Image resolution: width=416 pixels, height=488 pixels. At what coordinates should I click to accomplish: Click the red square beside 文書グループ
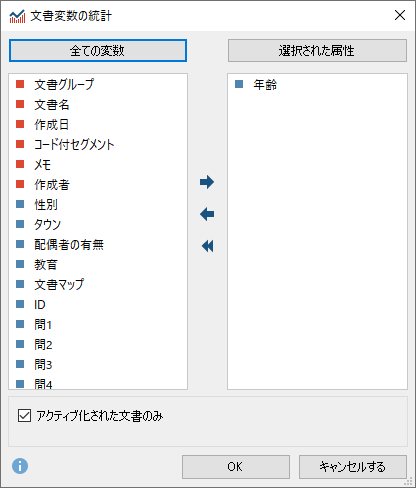pos(20,84)
